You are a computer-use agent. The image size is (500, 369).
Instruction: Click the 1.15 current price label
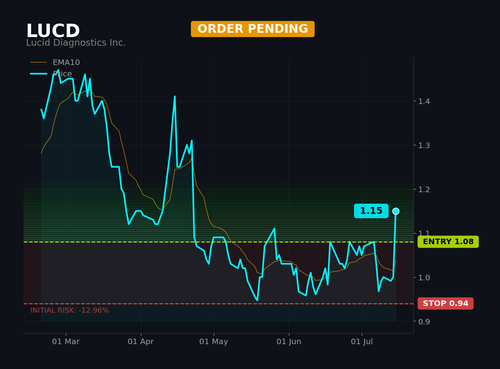pos(371,211)
